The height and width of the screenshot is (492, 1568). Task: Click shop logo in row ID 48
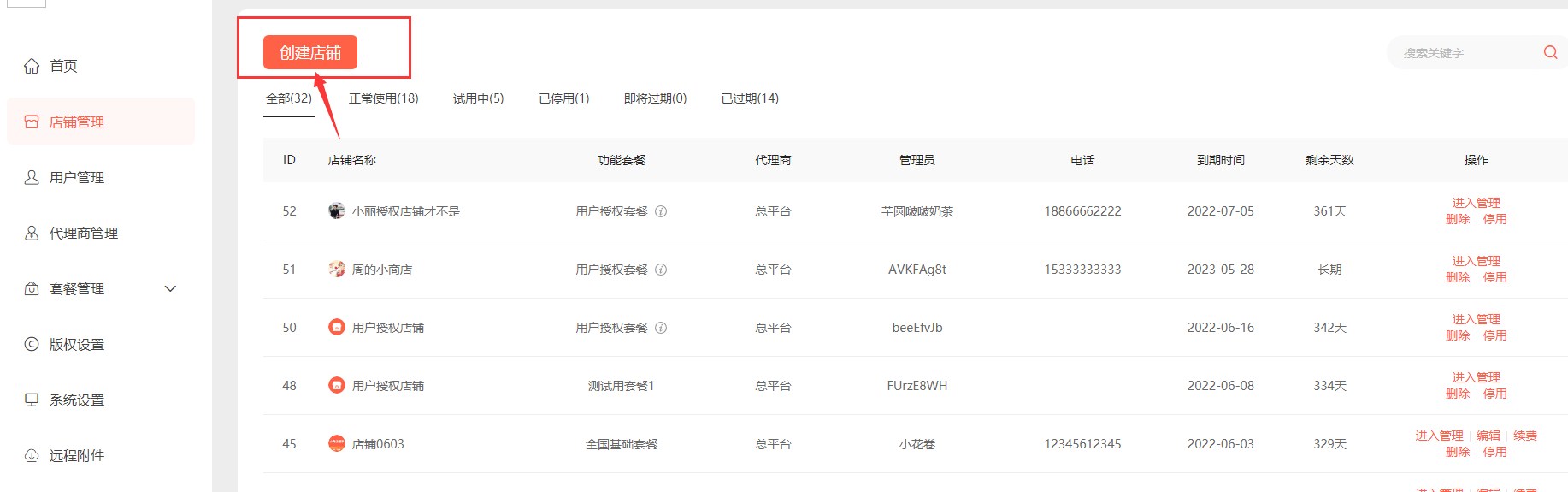(337, 385)
